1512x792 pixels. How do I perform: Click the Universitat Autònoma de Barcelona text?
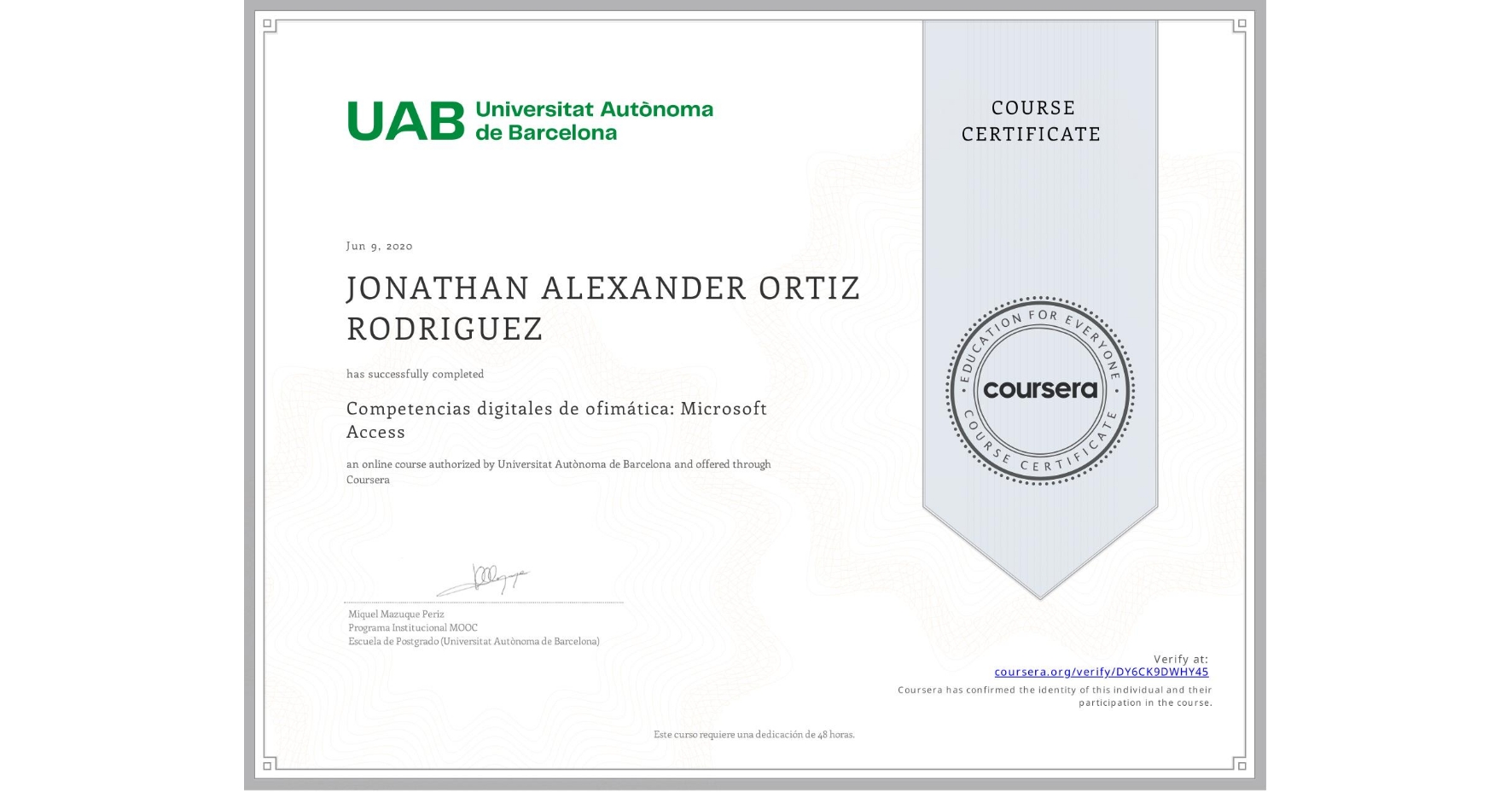(x=595, y=119)
